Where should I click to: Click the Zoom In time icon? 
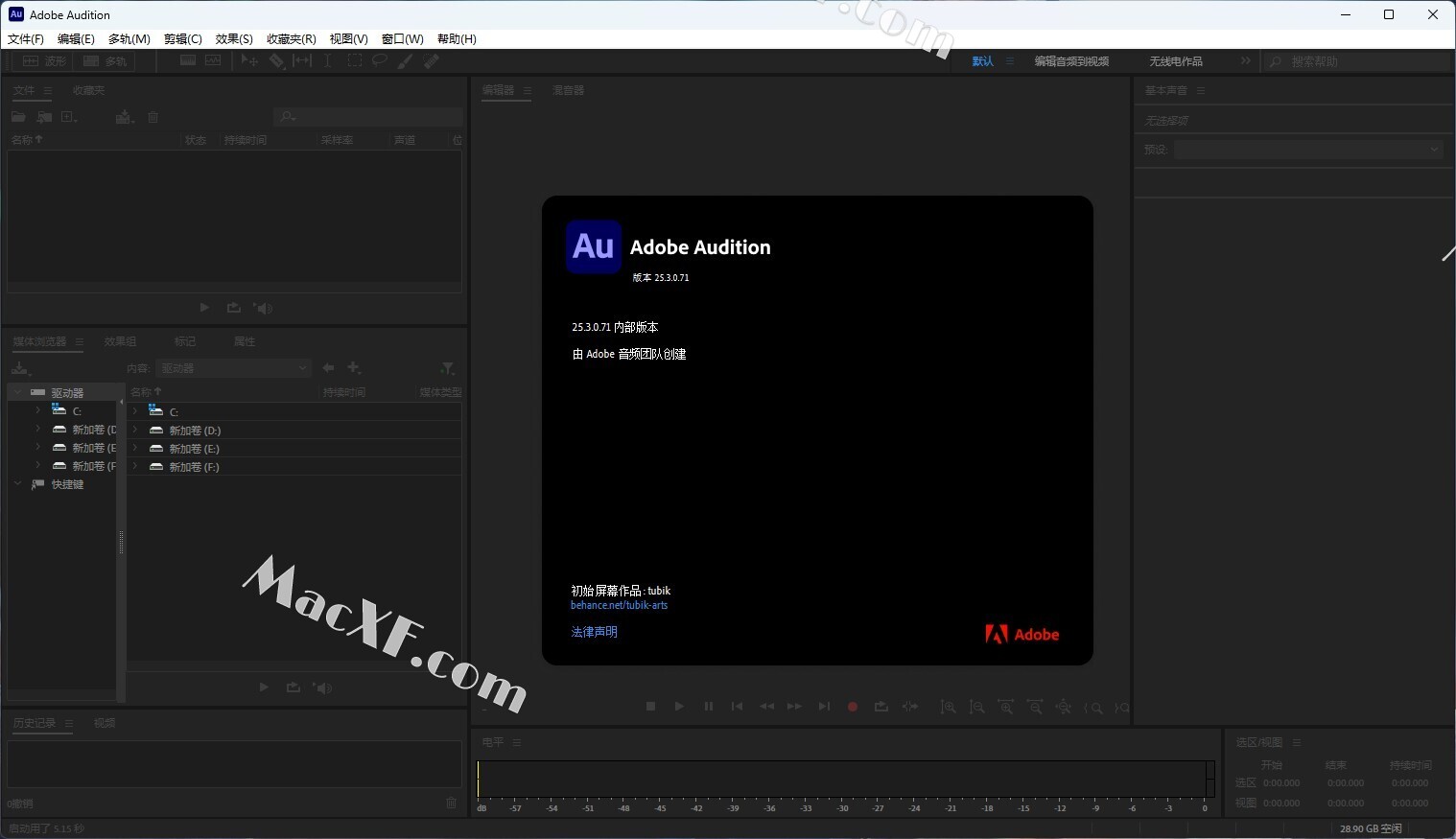(x=1006, y=707)
